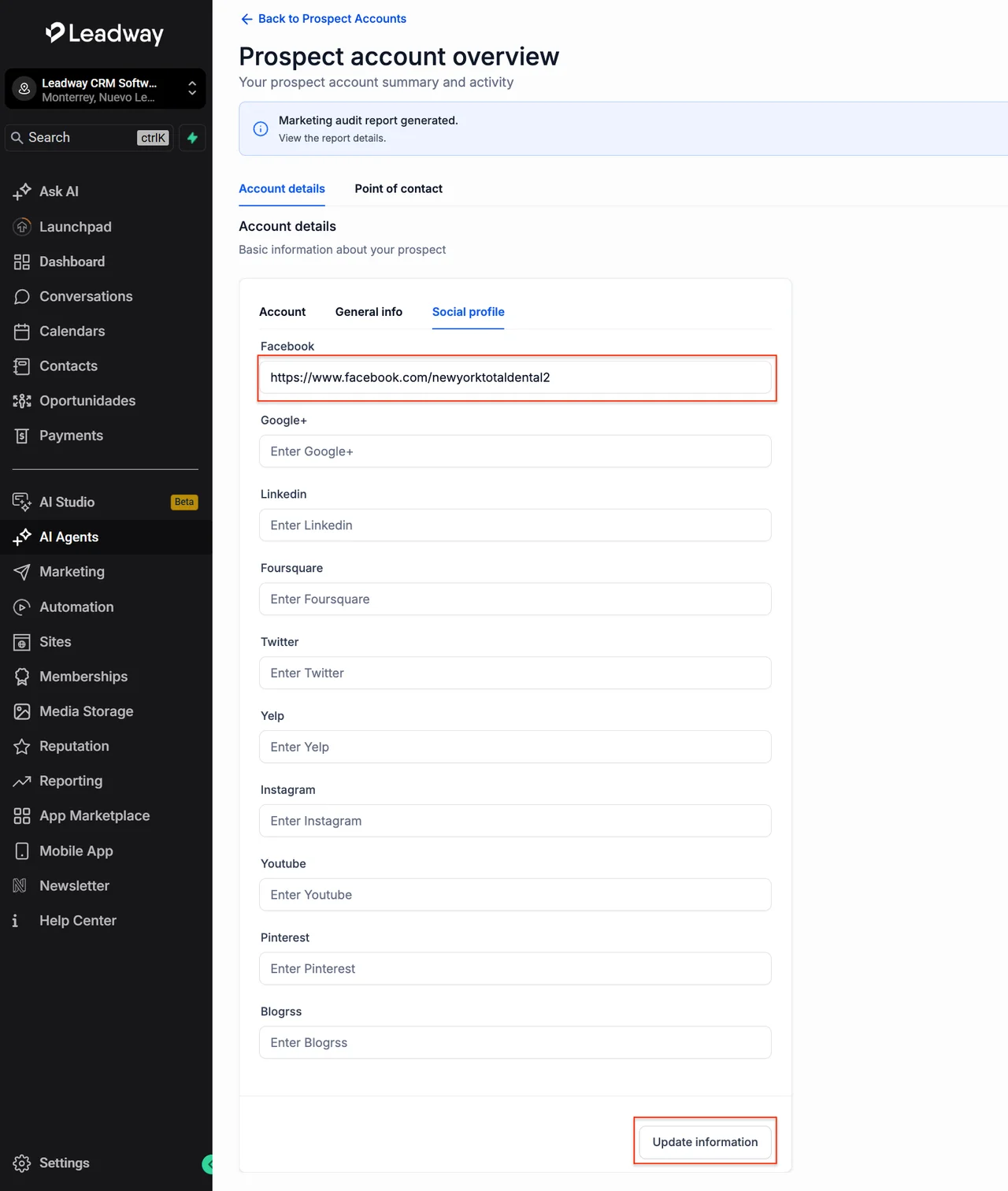Click the Enter Foursquare field
Screen dimensions: 1008x1191
point(515,599)
